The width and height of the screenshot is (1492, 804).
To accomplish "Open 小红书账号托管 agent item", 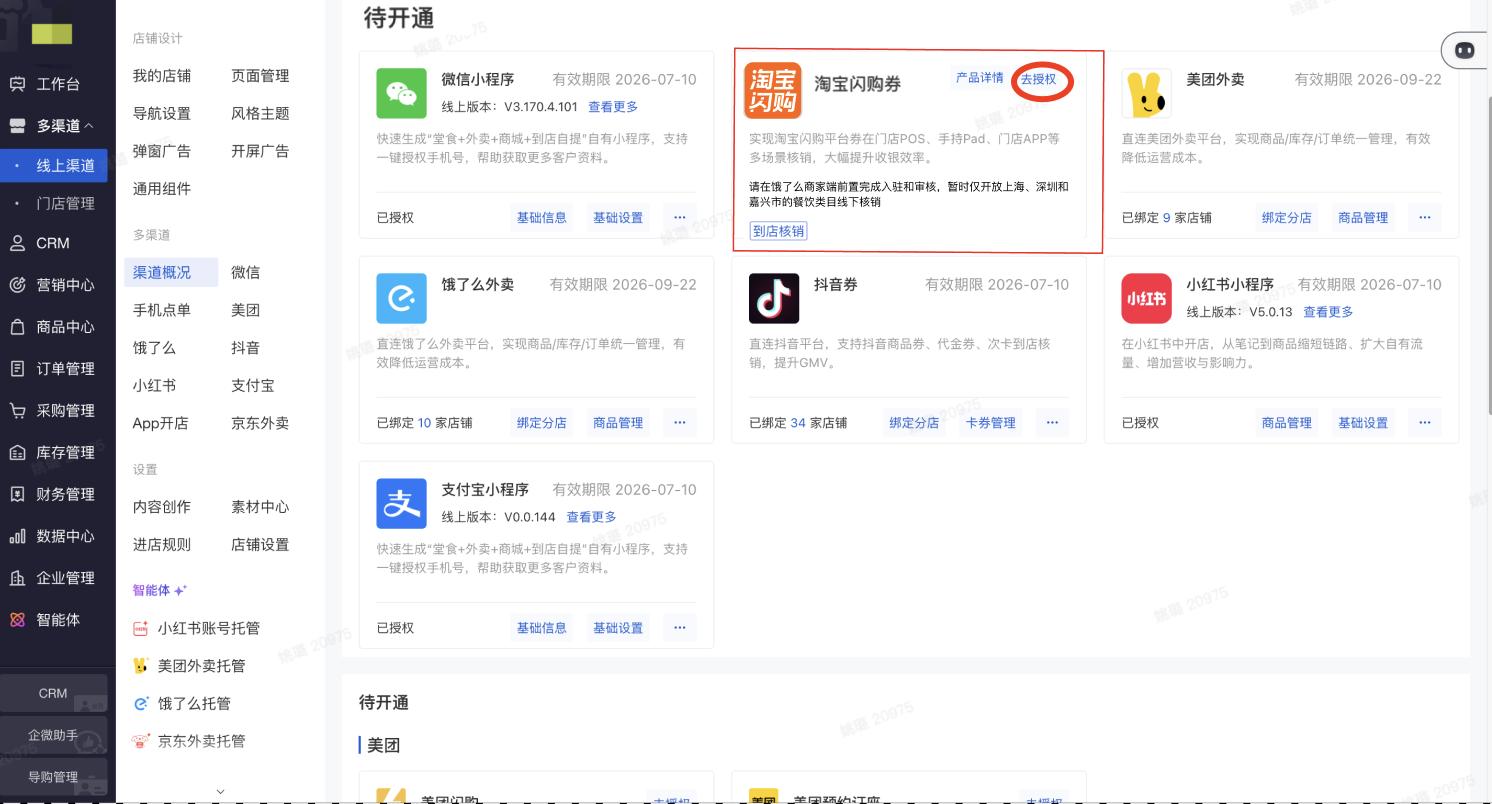I will pos(208,628).
